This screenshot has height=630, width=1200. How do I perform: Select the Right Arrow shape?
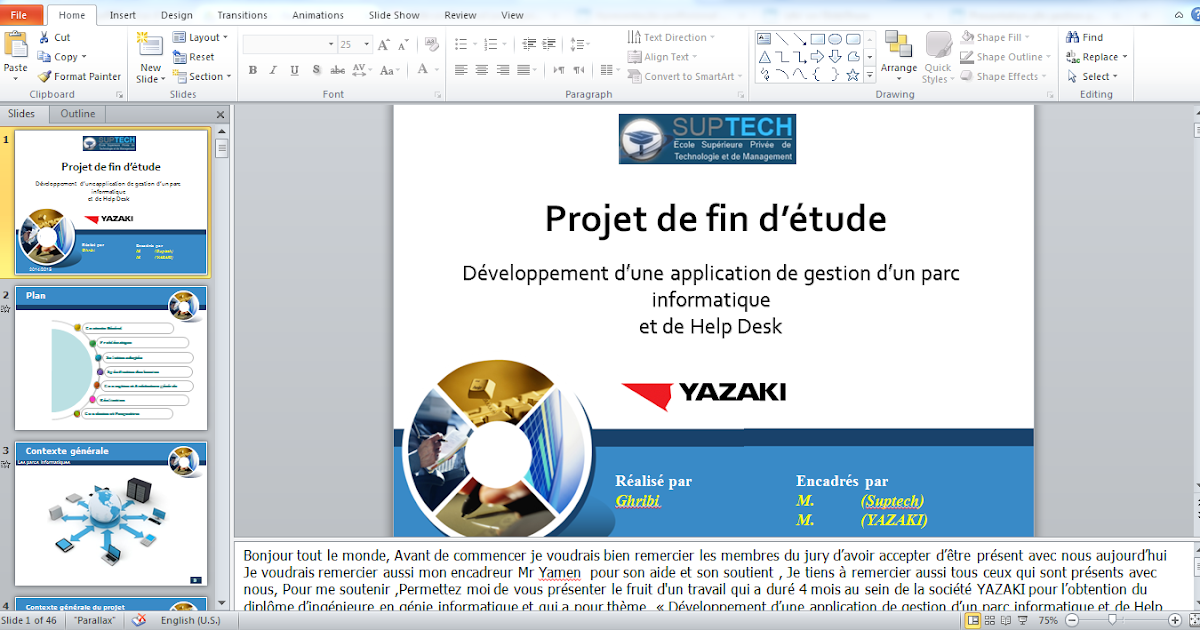coord(818,56)
